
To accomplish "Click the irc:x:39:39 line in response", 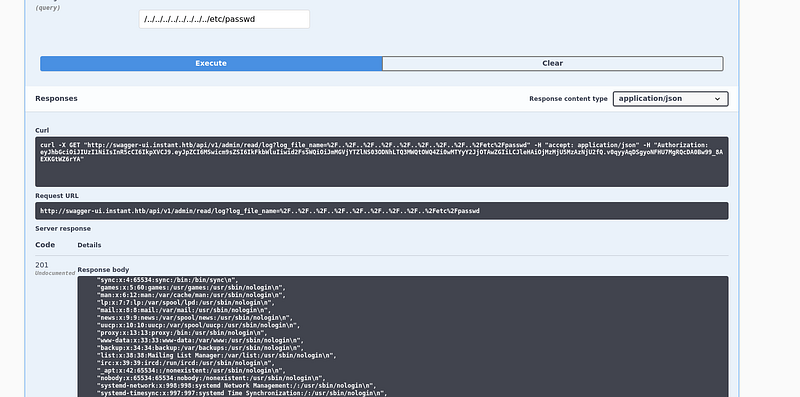I will [x=186, y=363].
